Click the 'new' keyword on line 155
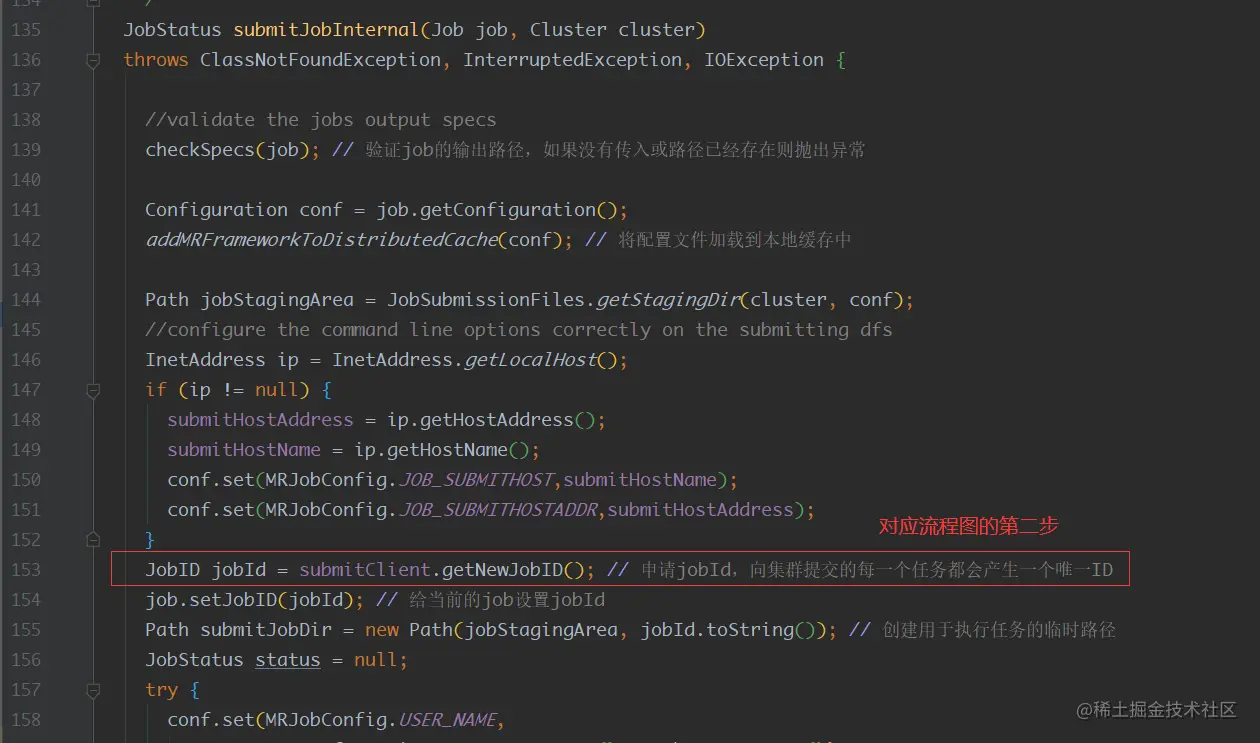 coord(381,630)
